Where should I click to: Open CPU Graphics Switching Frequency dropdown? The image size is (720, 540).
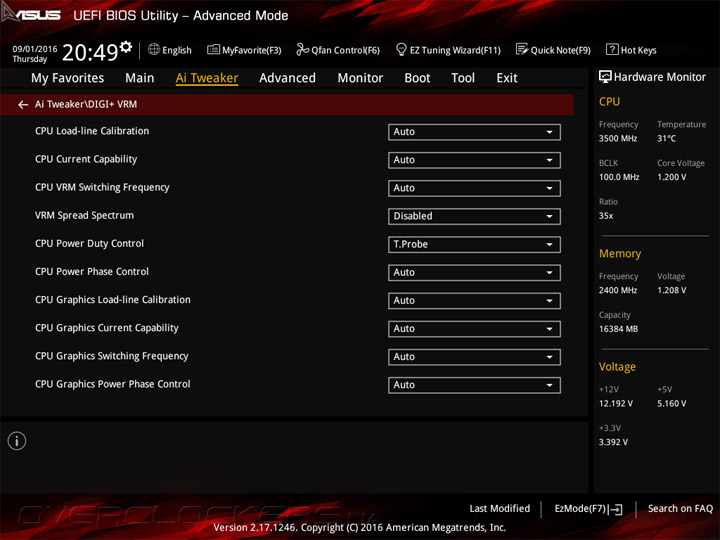474,357
